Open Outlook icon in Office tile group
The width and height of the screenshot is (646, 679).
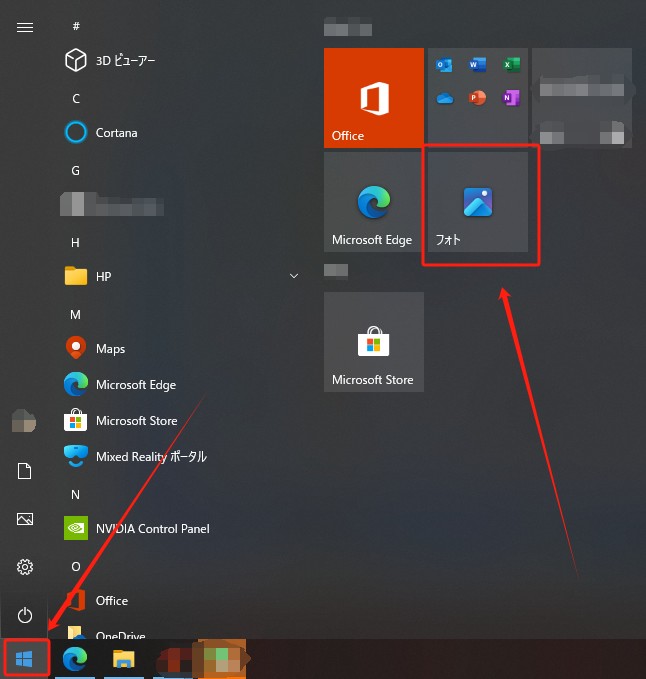click(444, 65)
